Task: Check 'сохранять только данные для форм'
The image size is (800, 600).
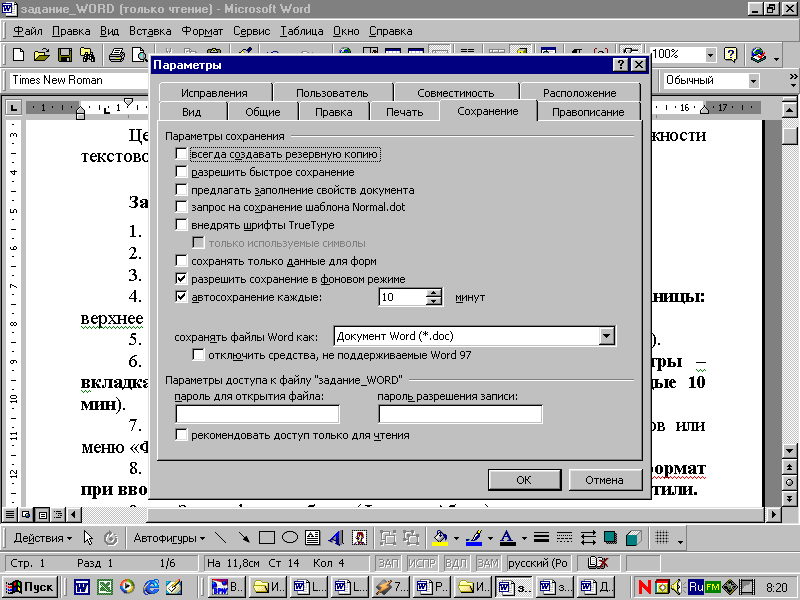Action: 181,261
